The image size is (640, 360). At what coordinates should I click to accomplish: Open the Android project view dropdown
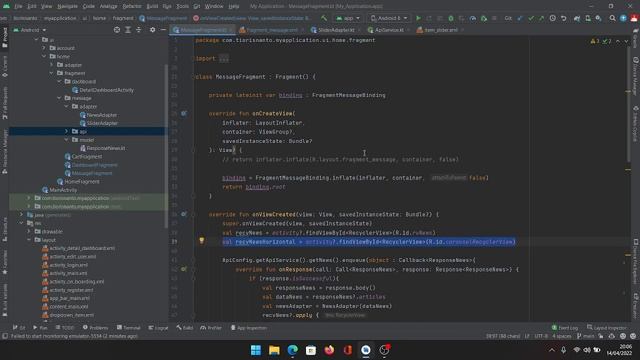point(30,30)
